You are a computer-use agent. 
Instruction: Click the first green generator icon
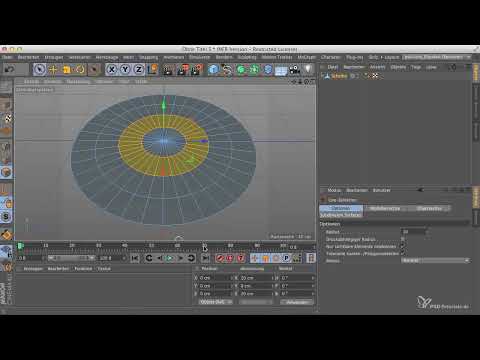coord(241,70)
